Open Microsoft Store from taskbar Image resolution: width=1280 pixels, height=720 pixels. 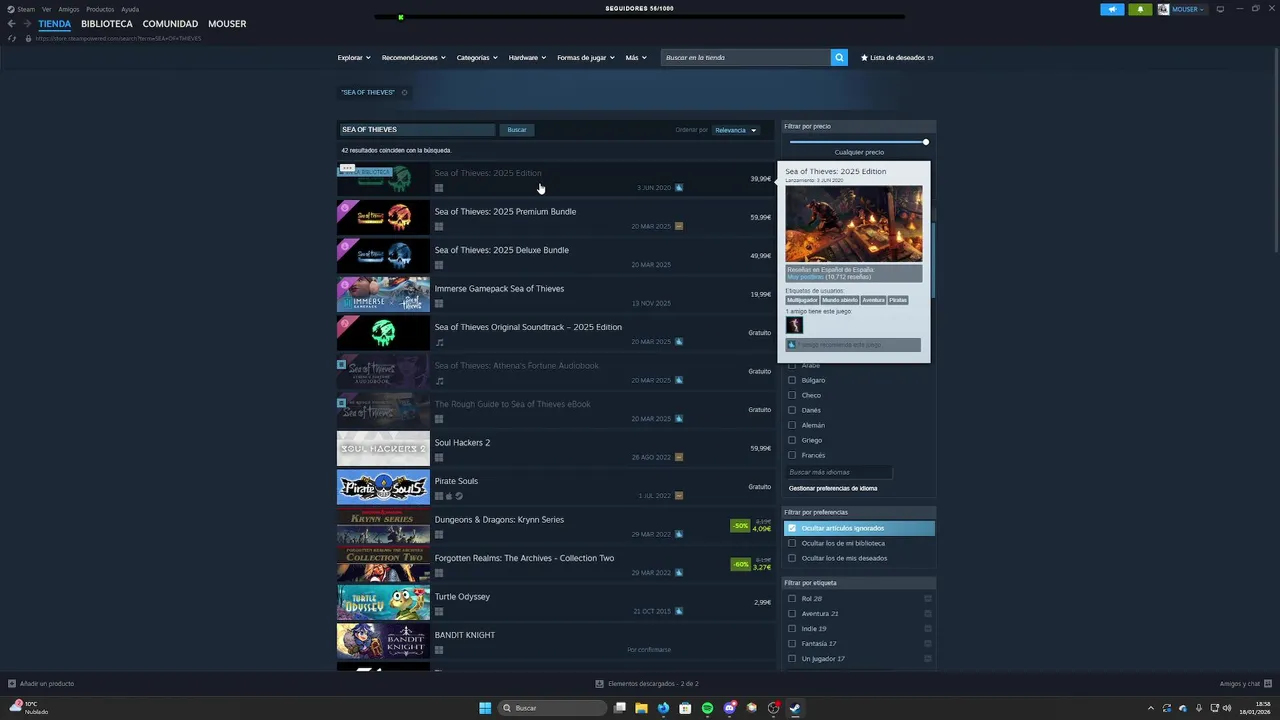click(685, 708)
